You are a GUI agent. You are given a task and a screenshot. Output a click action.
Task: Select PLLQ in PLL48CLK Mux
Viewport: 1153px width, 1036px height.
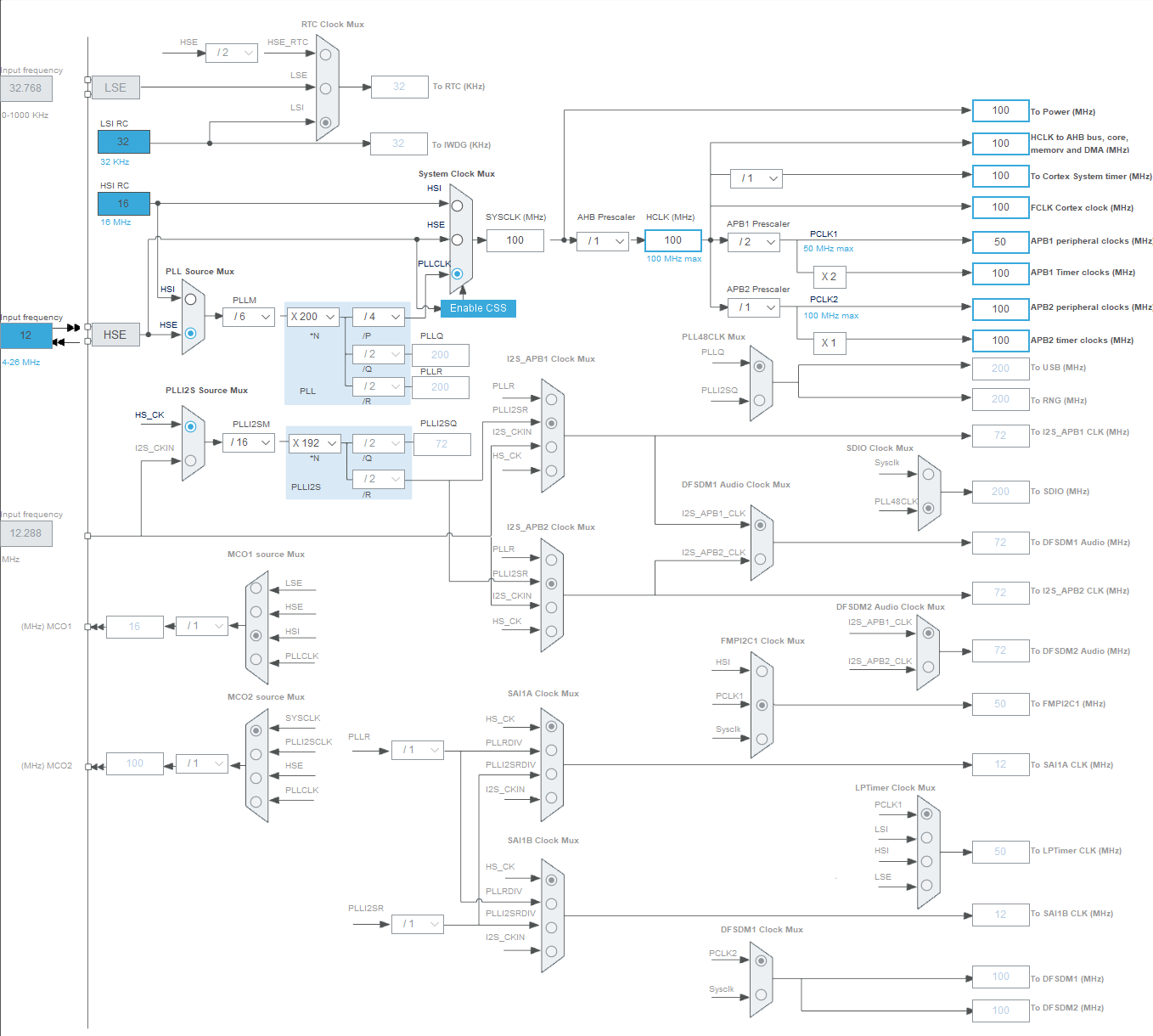759,366
